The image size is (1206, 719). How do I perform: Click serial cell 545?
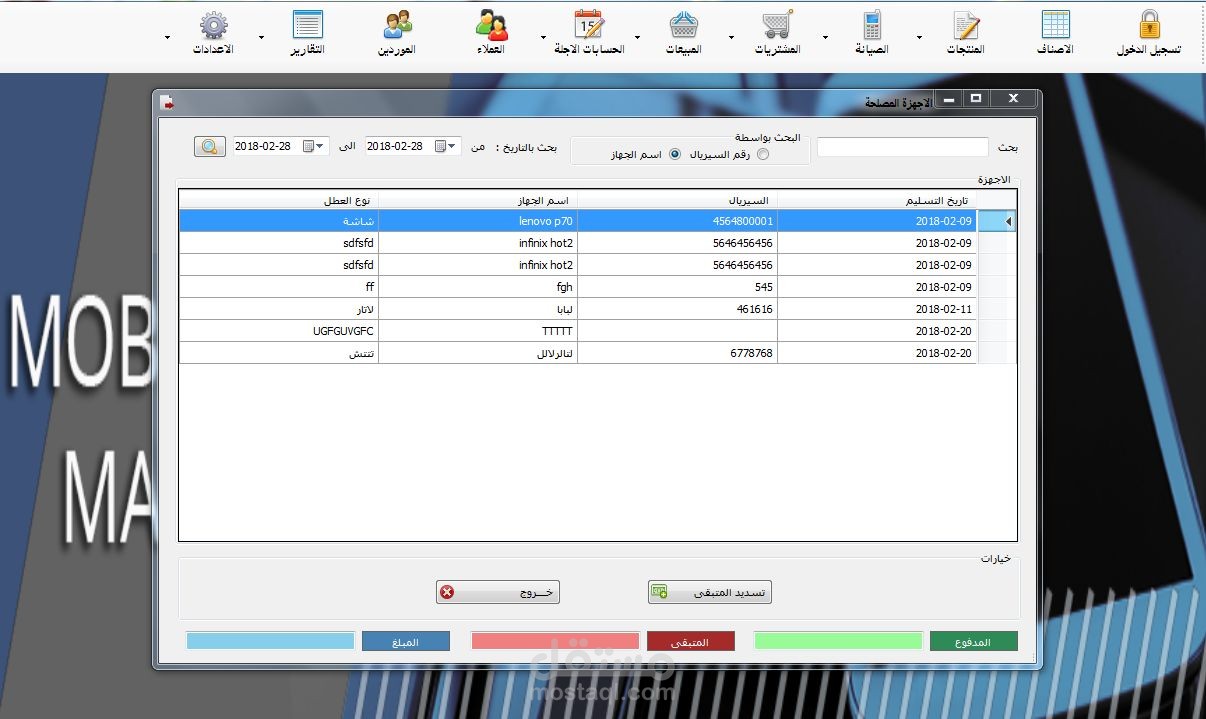click(x=678, y=287)
